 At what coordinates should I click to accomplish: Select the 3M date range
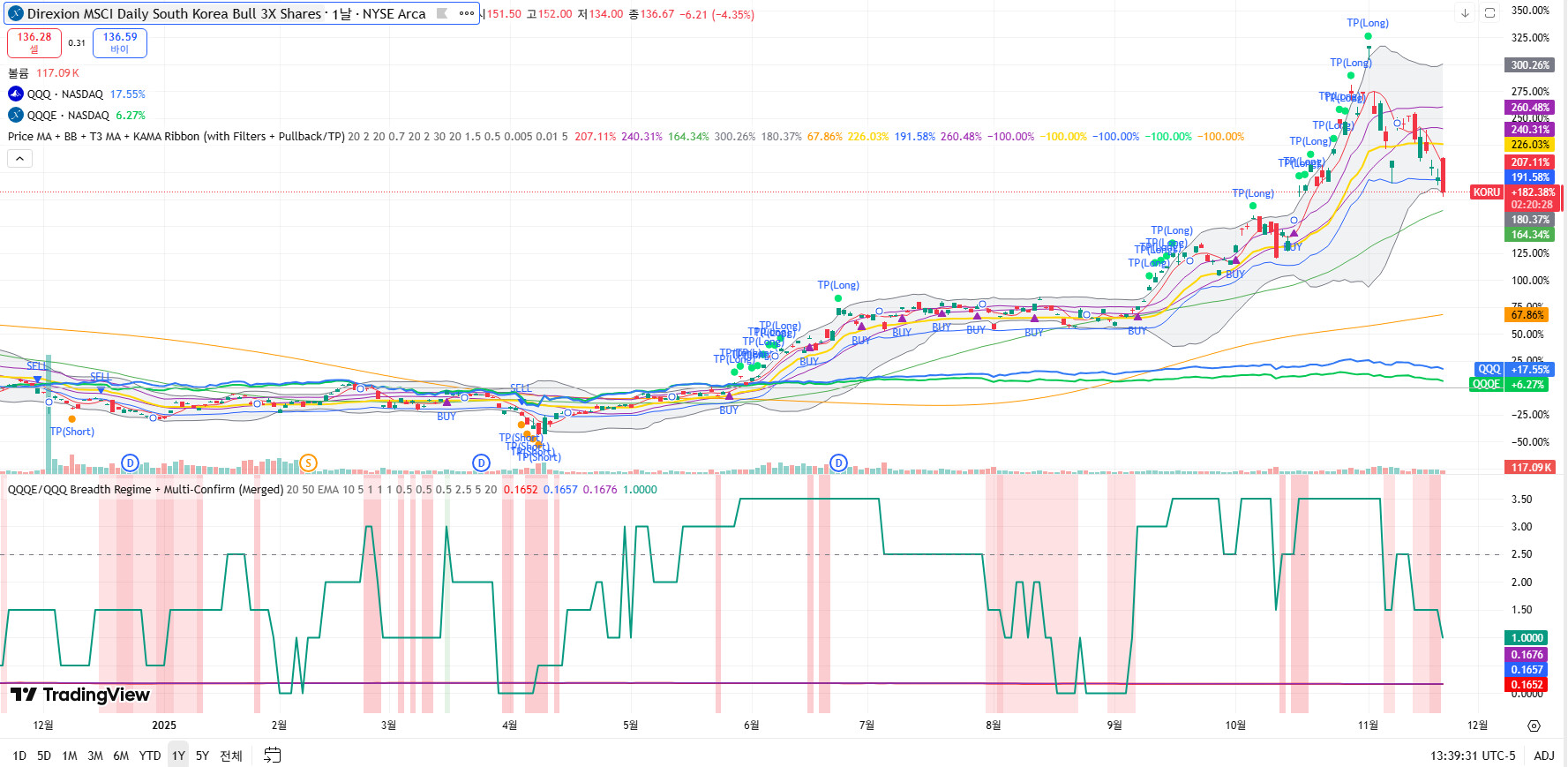tap(95, 756)
